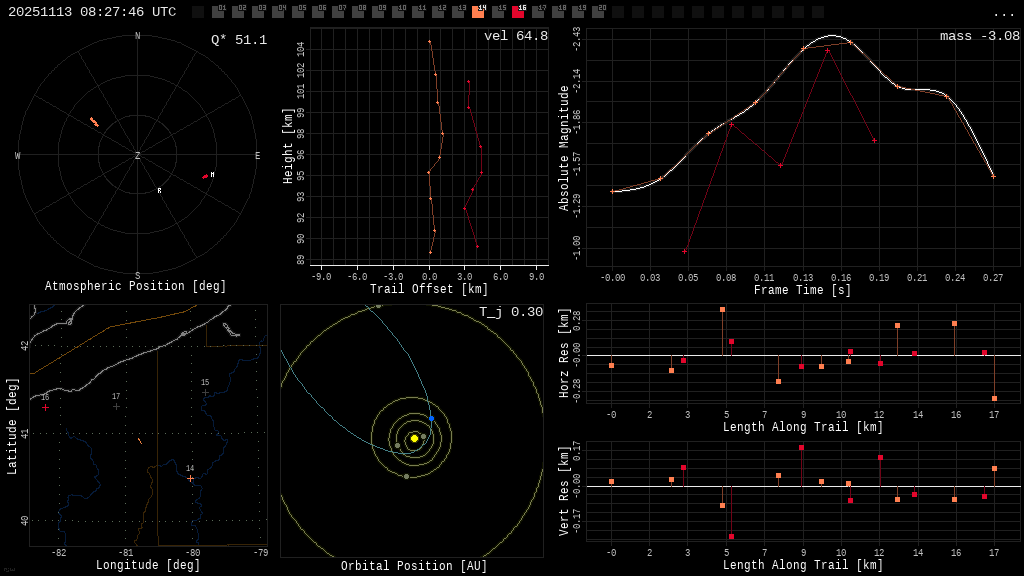The height and width of the screenshot is (576, 1024).
Task: Click the Vert Res [km] axis label
Action: point(564,491)
